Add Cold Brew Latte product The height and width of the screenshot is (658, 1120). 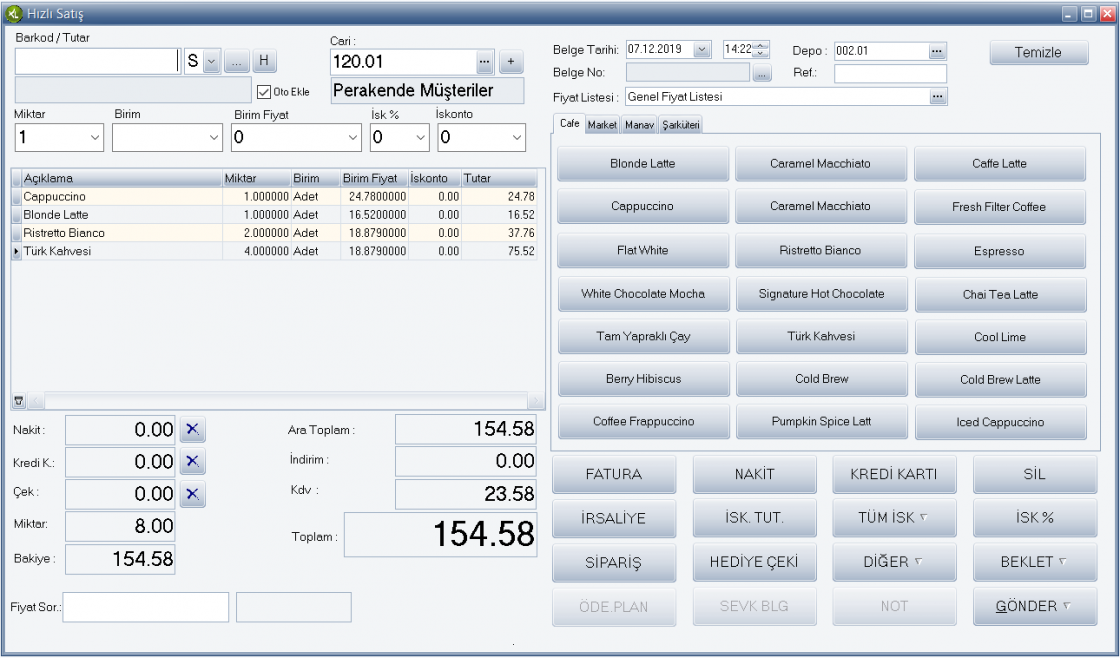1000,379
